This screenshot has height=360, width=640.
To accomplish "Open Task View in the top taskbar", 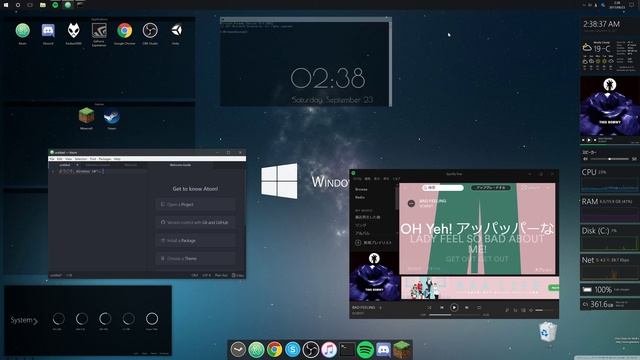I will pyautogui.click(x=30, y=5).
